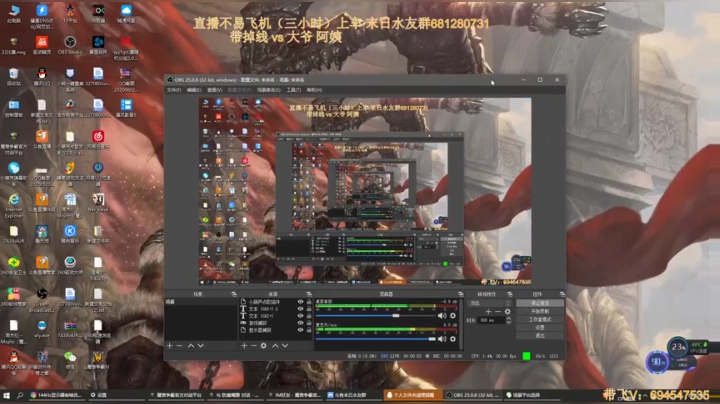Image resolution: width=720 pixels, height=404 pixels.
Task: Select 场景 item in Scenes list
Action: [200, 302]
